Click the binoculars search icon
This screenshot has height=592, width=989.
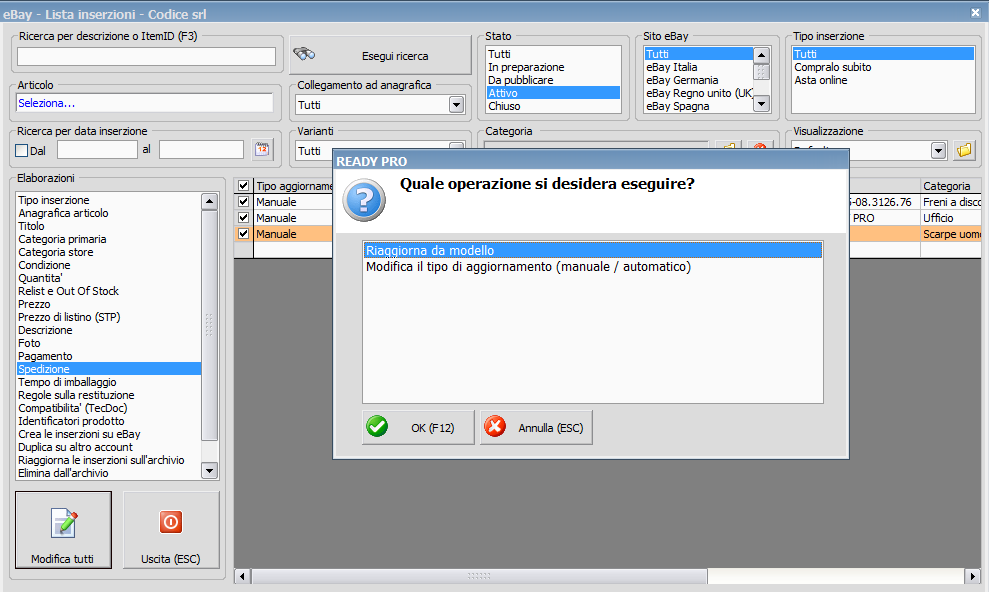pos(304,54)
